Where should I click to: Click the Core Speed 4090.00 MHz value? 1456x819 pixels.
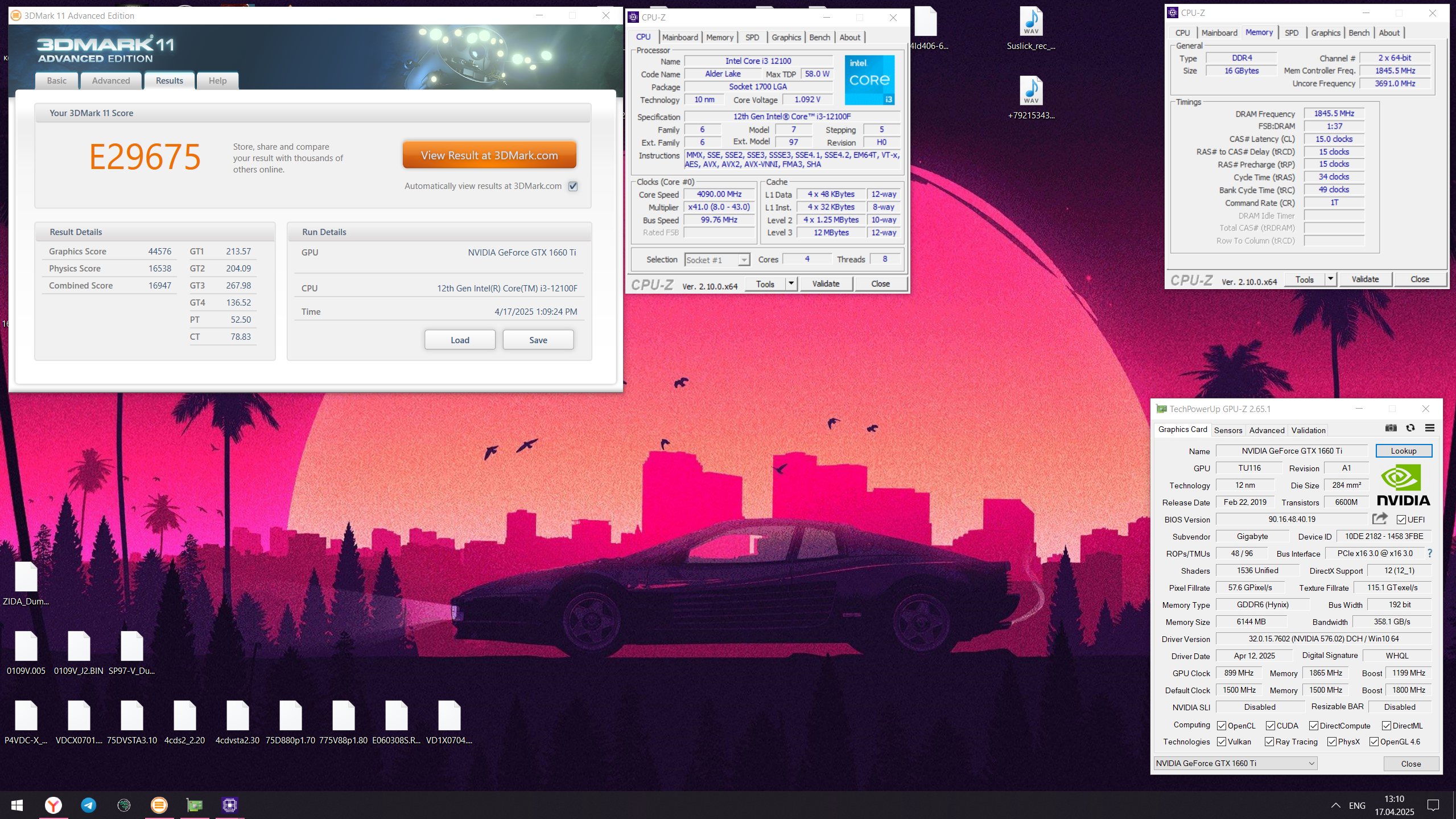tap(719, 194)
